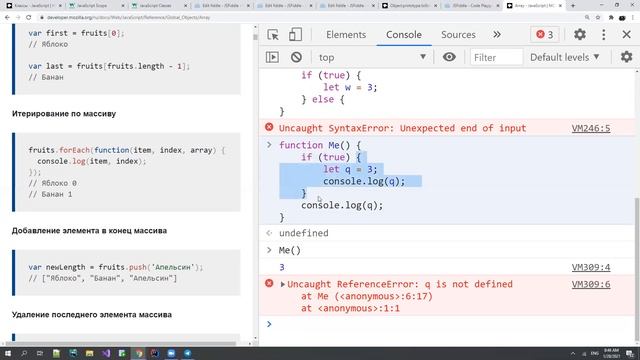Open source link VM309:4
This screenshot has width=640, height=360.
tap(591, 267)
